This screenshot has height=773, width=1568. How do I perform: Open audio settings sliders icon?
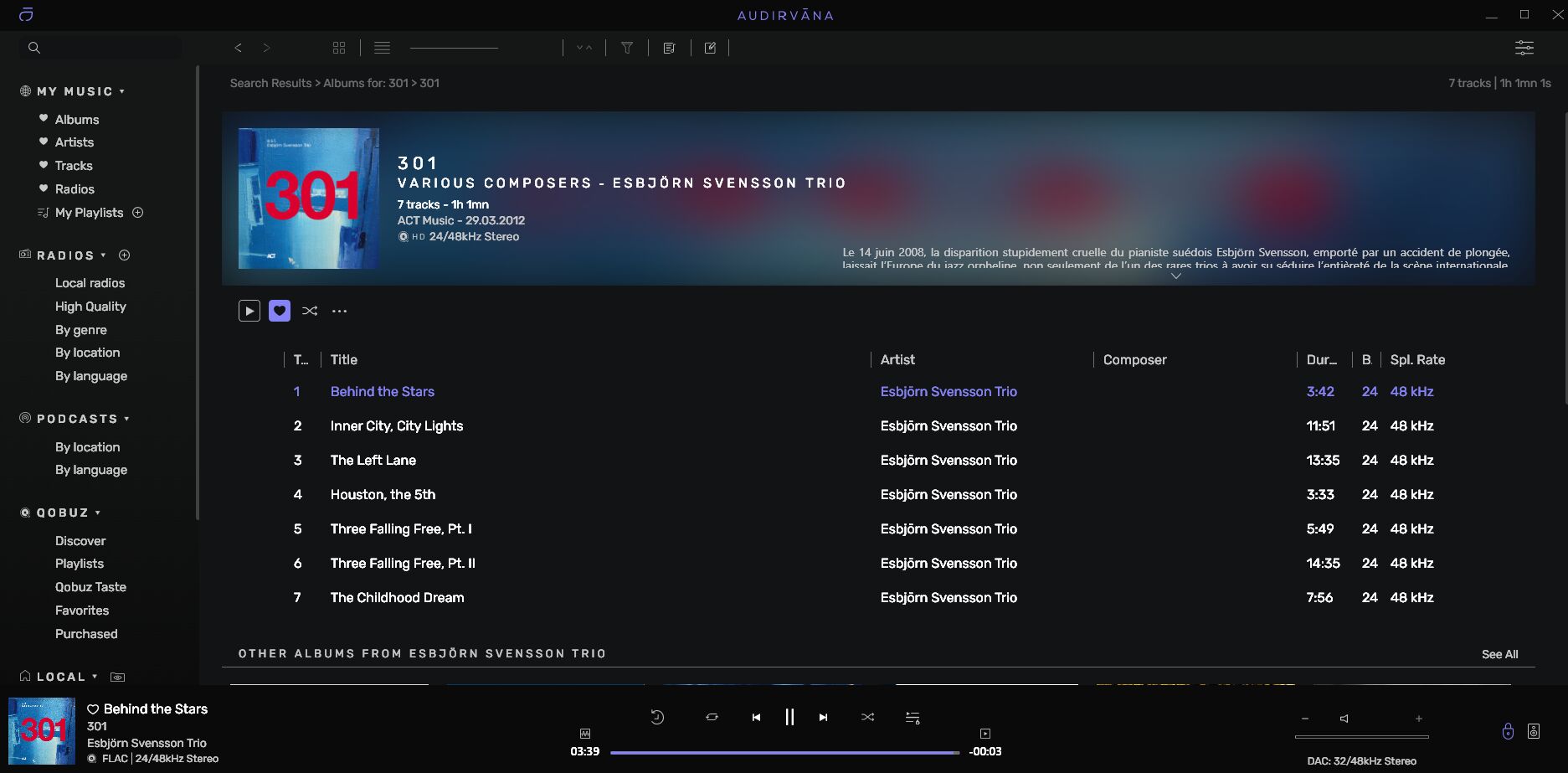click(1524, 48)
